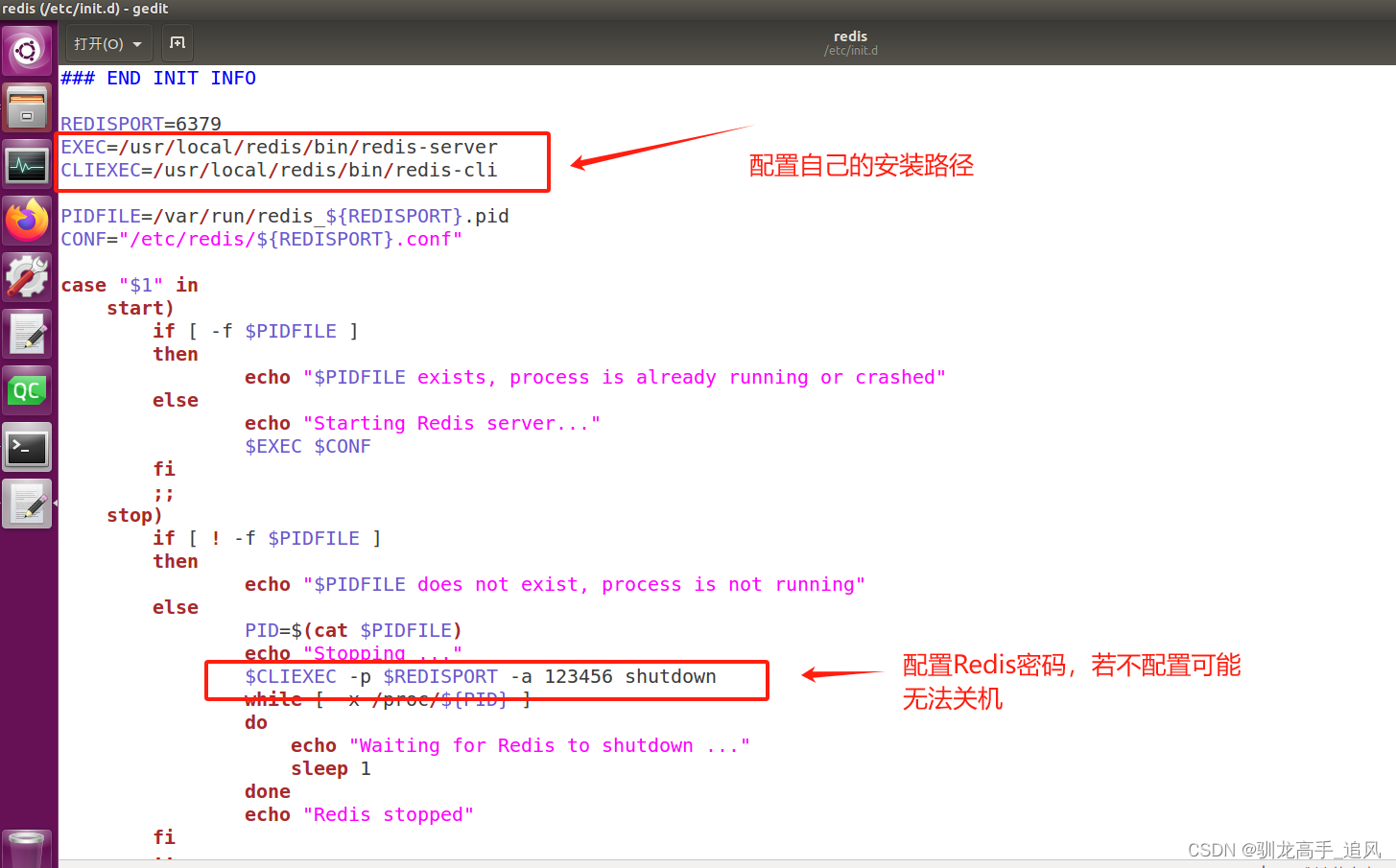Create a new document with the toolbar icon
Image resolution: width=1396 pixels, height=868 pixels.
pos(177,43)
